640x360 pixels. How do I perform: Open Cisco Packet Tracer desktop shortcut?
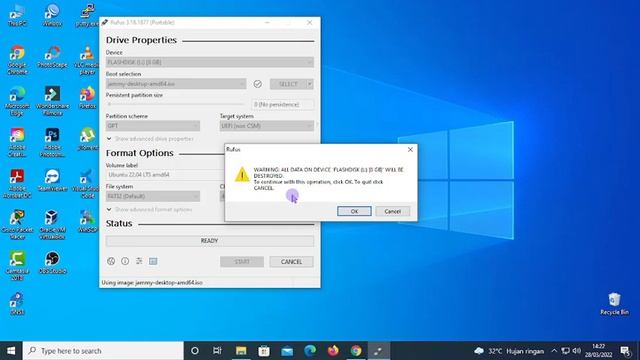tap(17, 225)
